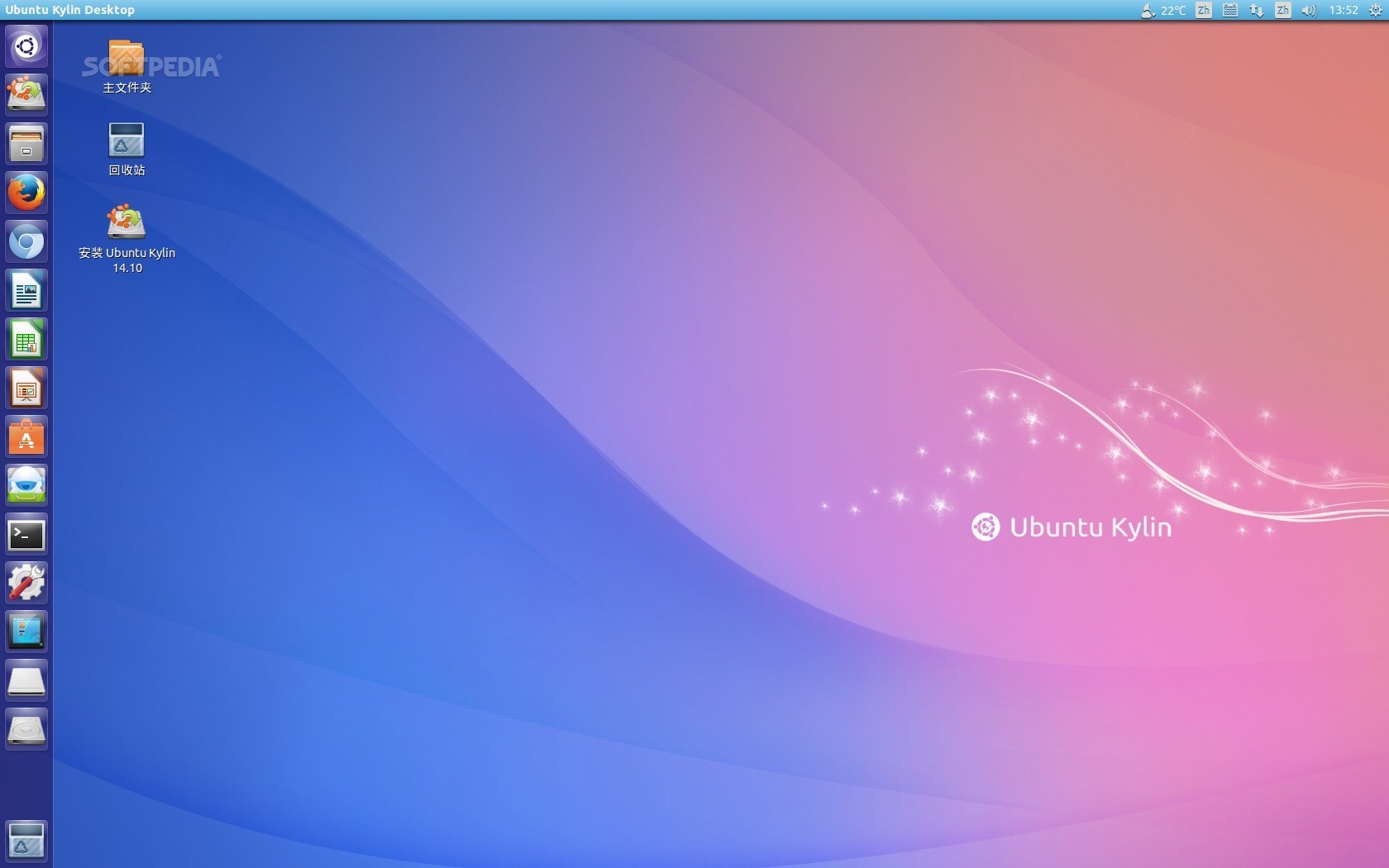
Task: Open the Files manager in launcher
Action: coord(26,144)
